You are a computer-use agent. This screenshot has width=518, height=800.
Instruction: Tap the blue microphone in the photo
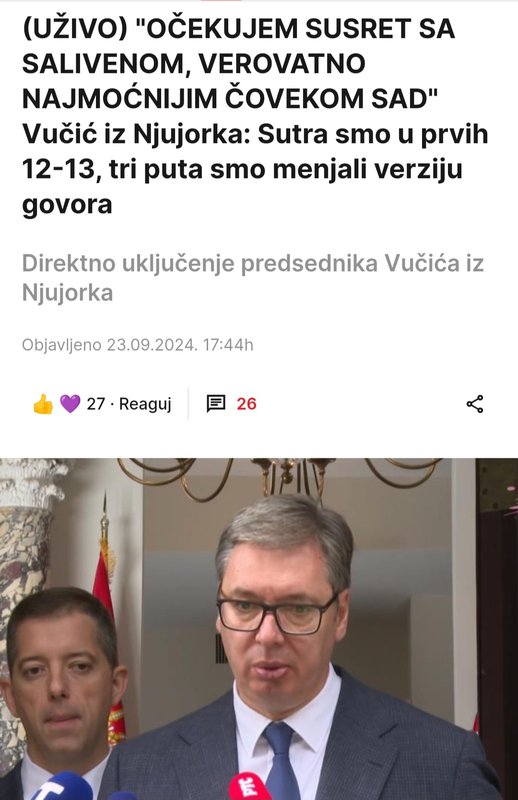point(64,786)
